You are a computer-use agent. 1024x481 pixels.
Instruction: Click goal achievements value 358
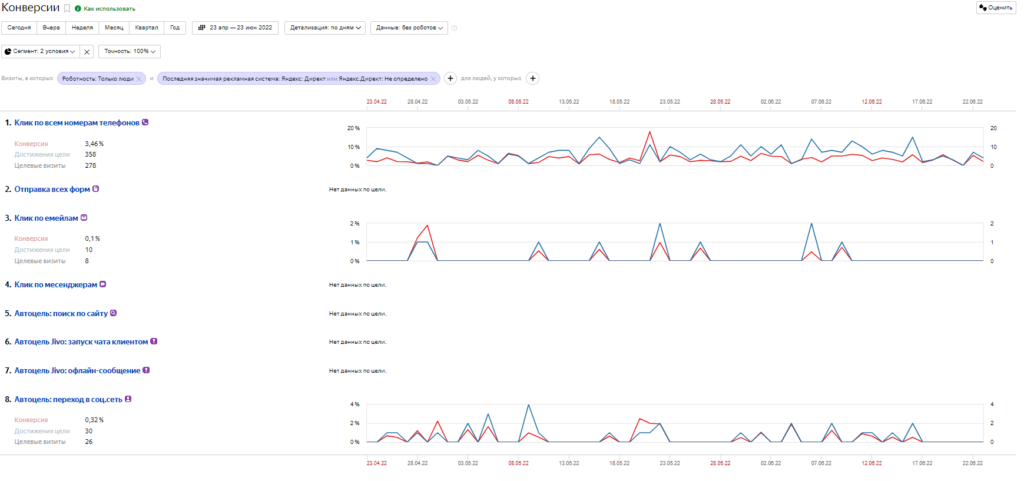pos(91,155)
